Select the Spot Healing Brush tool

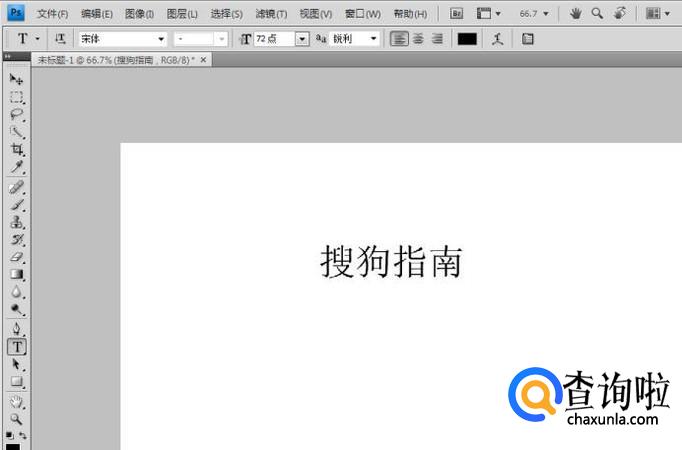tap(17, 187)
